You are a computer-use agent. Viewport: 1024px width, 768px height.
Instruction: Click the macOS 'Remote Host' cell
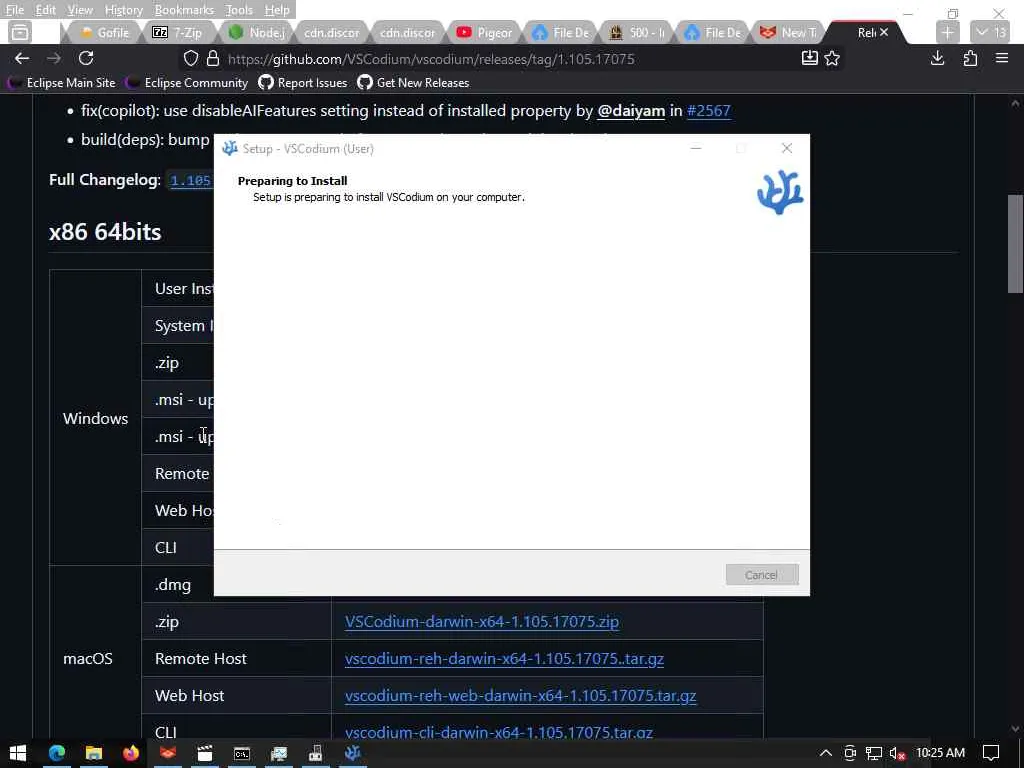click(x=236, y=658)
